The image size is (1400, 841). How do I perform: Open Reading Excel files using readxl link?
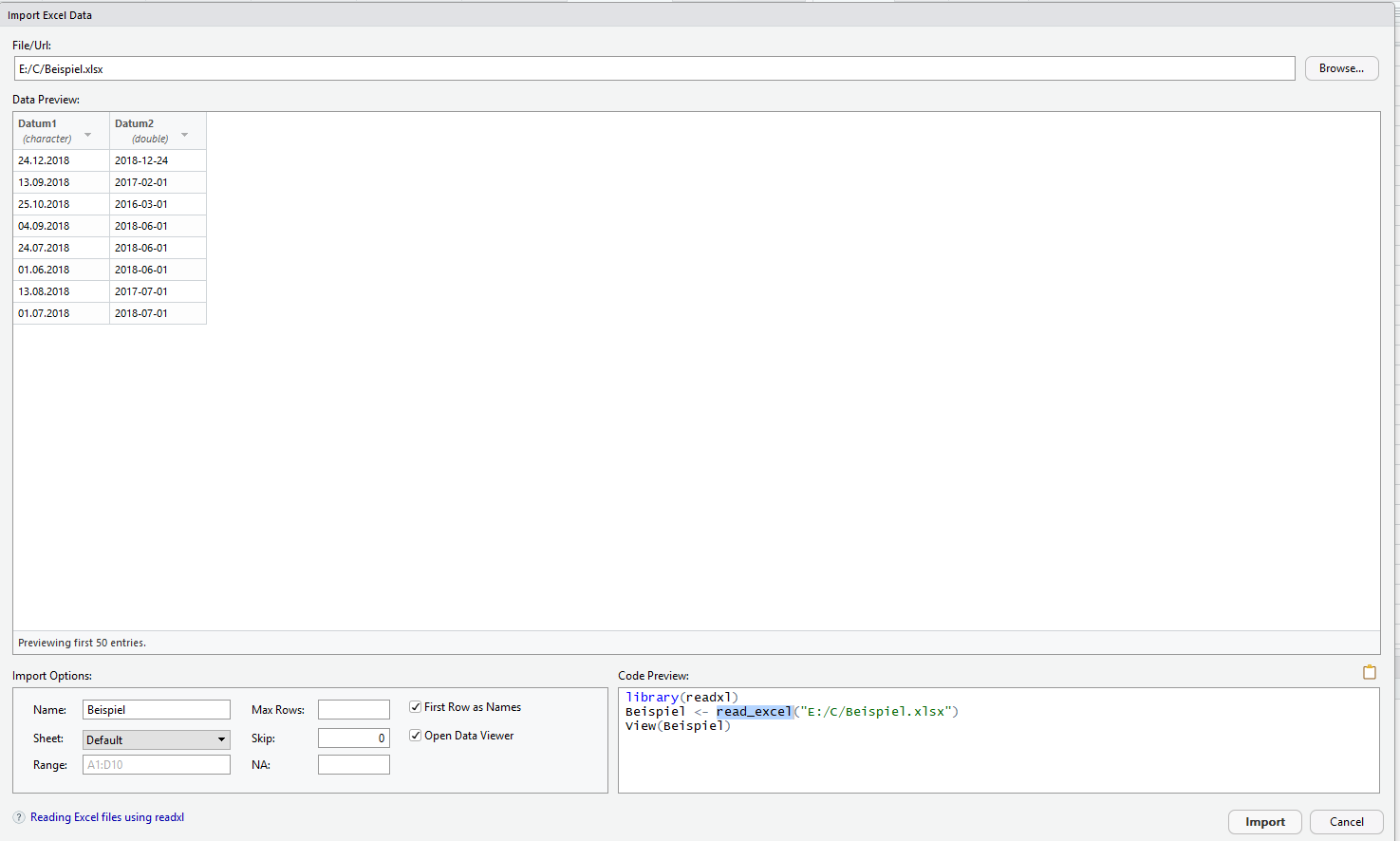coord(107,817)
